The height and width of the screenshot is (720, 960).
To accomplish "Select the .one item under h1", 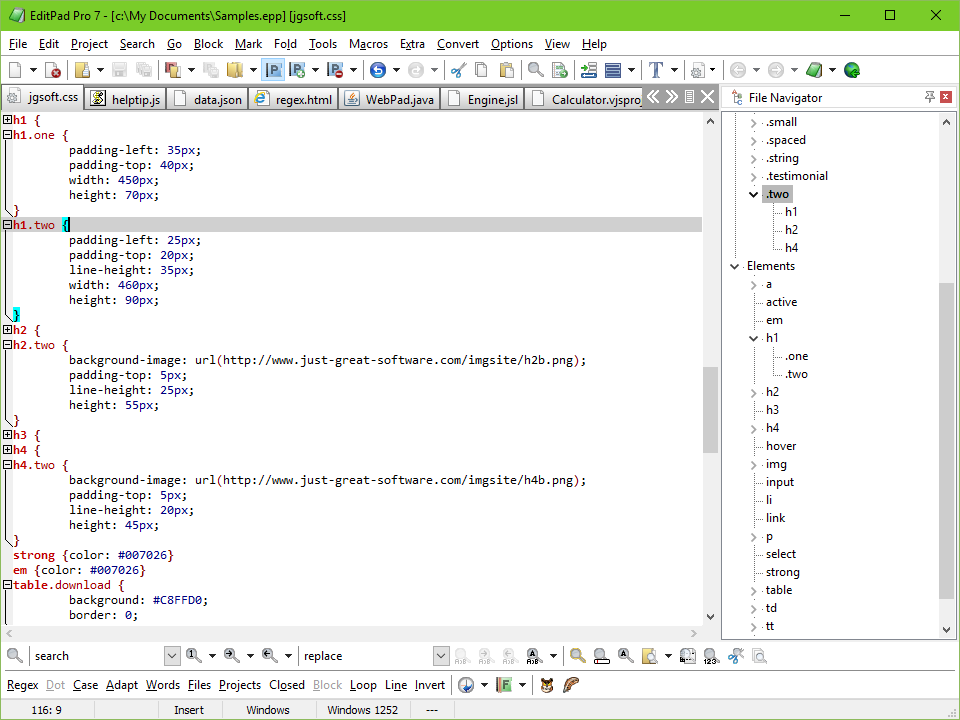I will [x=797, y=356].
